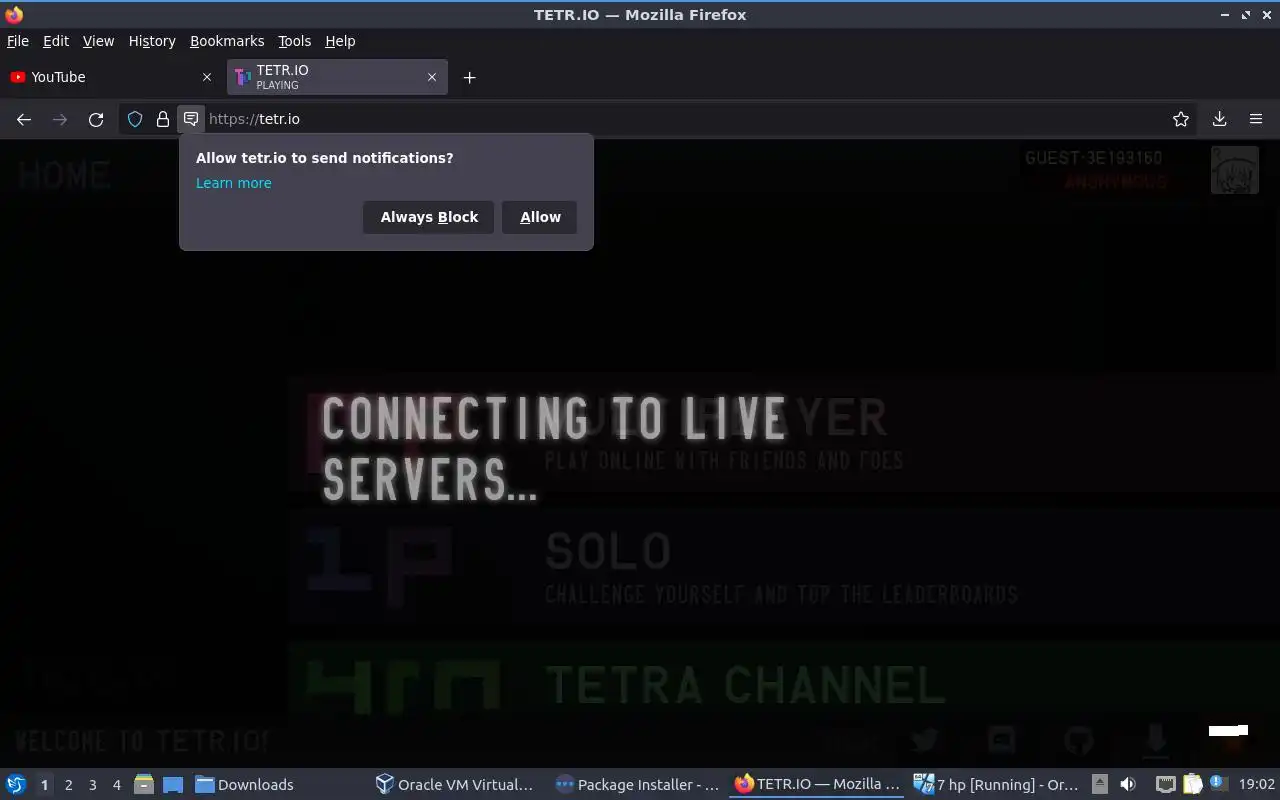This screenshot has height=800, width=1280.
Task: Switch to 7 hp Running taskbar entry
Action: [996, 785]
